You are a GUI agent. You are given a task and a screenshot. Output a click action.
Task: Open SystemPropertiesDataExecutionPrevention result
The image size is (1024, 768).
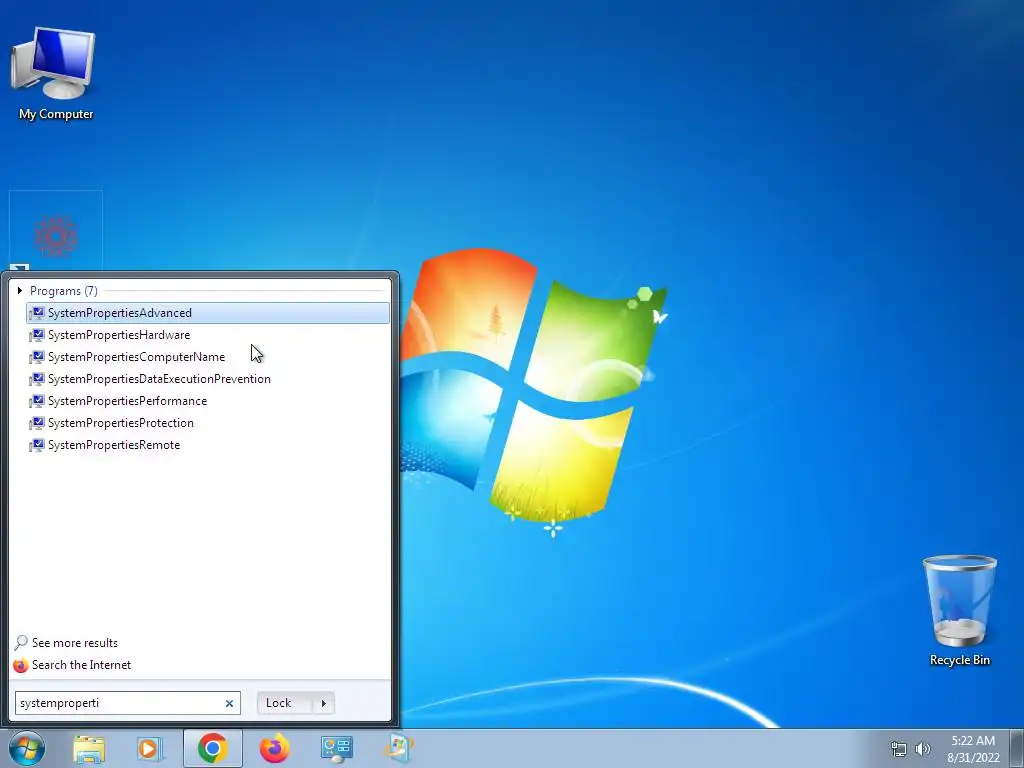[208, 379]
